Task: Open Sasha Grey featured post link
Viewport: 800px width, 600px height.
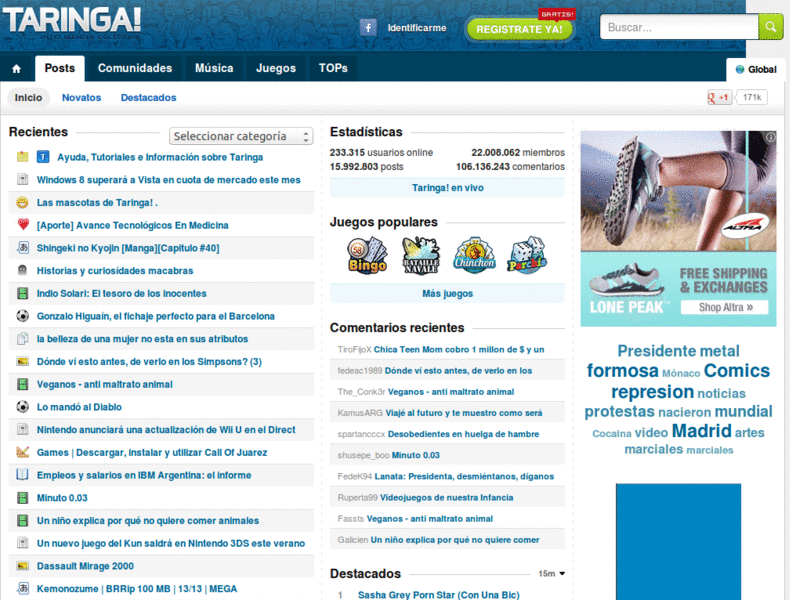Action: tap(438, 595)
